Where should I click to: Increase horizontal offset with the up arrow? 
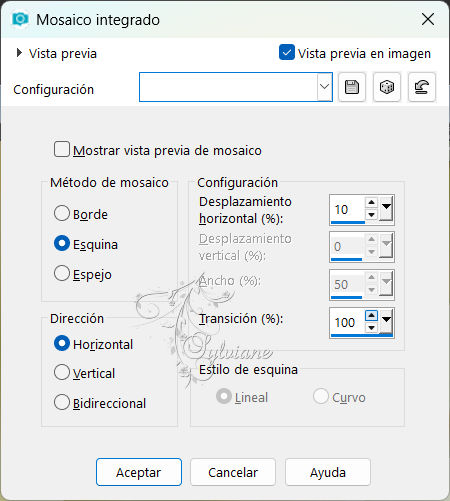click(371, 202)
